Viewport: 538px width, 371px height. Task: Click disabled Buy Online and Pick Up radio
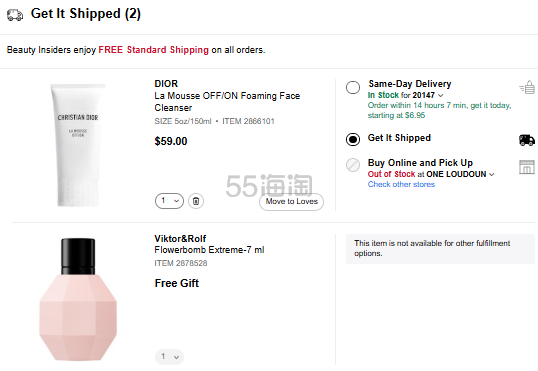(x=353, y=165)
